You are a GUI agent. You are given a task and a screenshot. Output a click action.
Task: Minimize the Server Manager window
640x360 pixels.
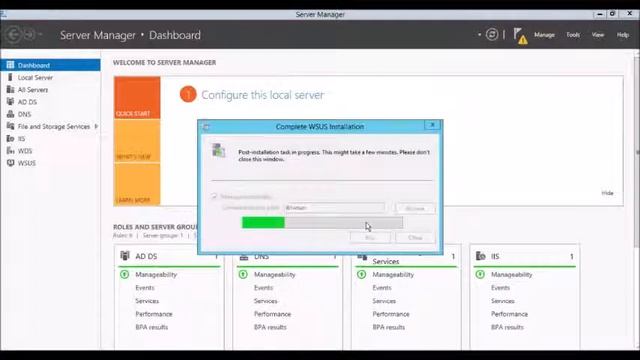click(x=600, y=14)
